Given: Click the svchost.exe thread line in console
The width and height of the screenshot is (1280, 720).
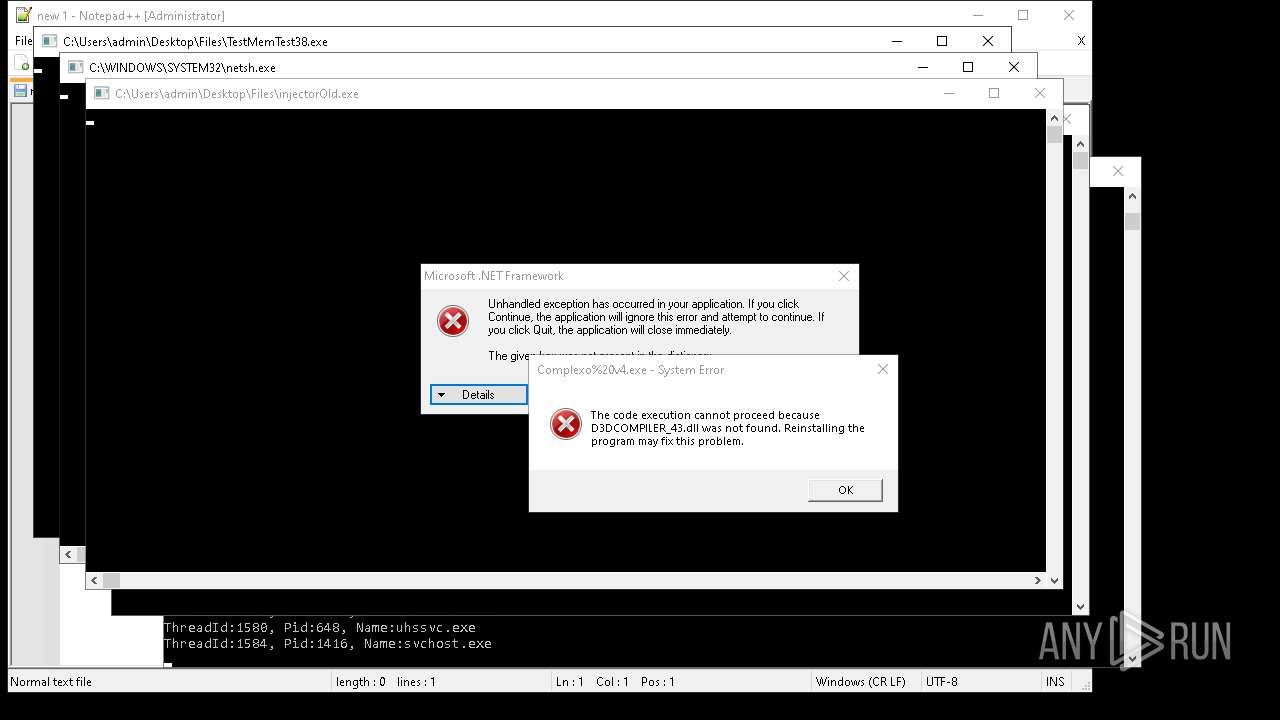Looking at the screenshot, I should (327, 643).
